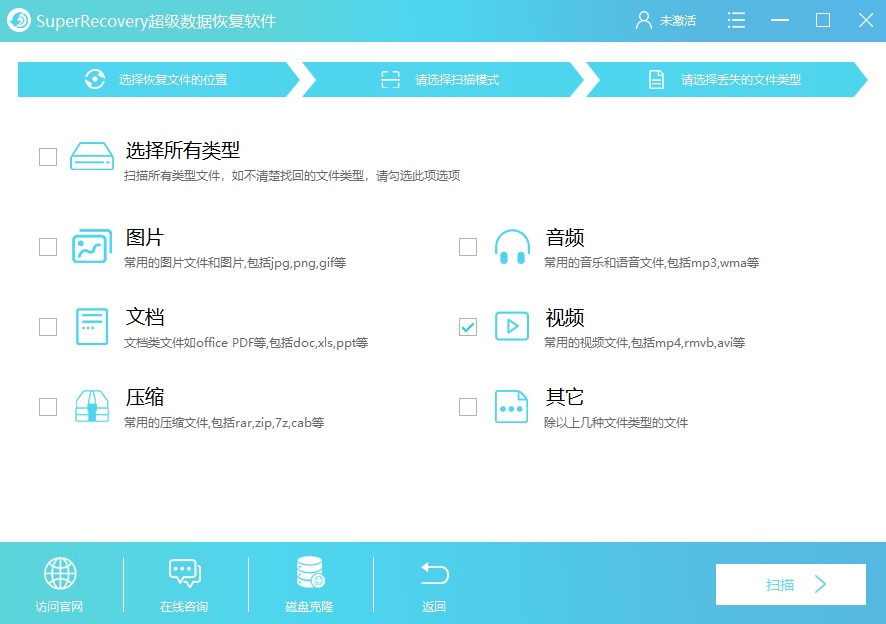
Task: Click the 其它 other files icon
Action: click(x=512, y=405)
